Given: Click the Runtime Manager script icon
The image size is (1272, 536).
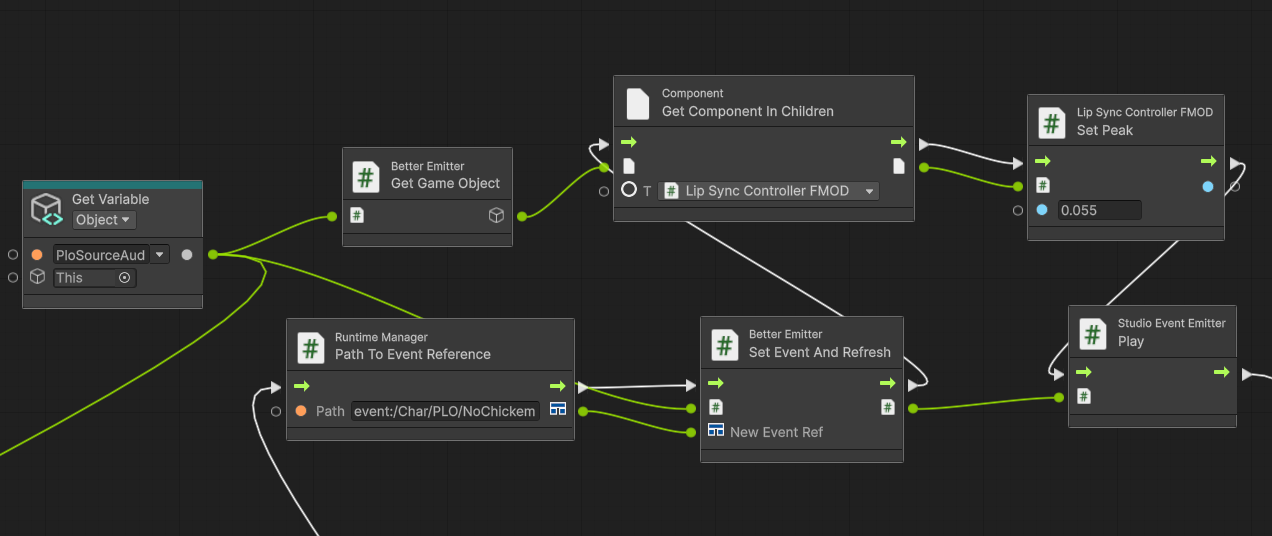Looking at the screenshot, I should 310,346.
